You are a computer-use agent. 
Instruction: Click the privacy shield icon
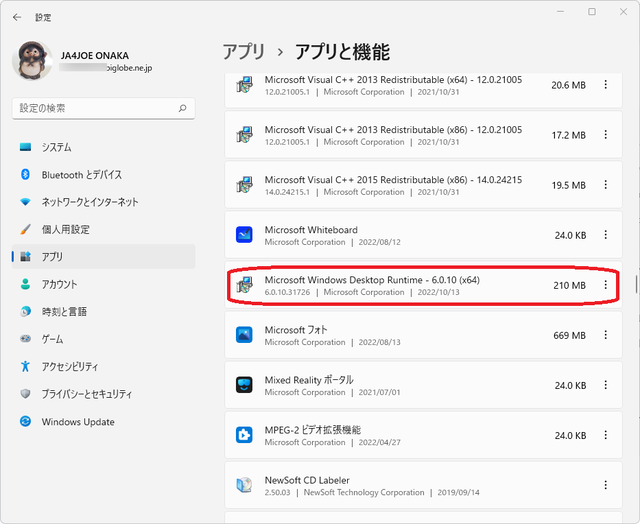[25, 394]
